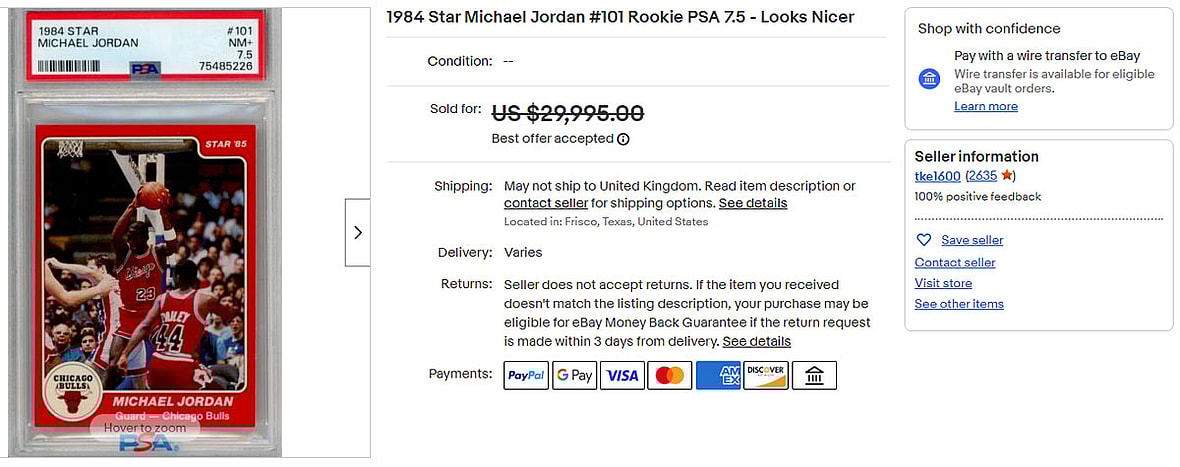This screenshot has width=1180, height=467.
Task: Click the bank transfer payment icon
Action: click(814, 375)
